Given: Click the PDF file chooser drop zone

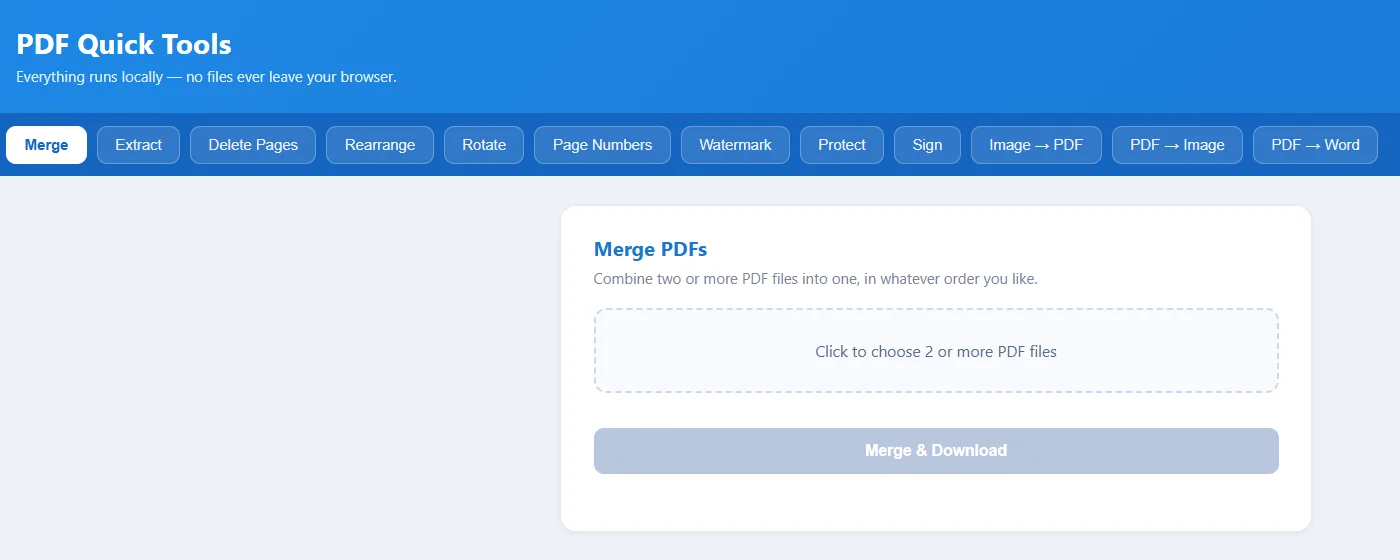Looking at the screenshot, I should [936, 351].
